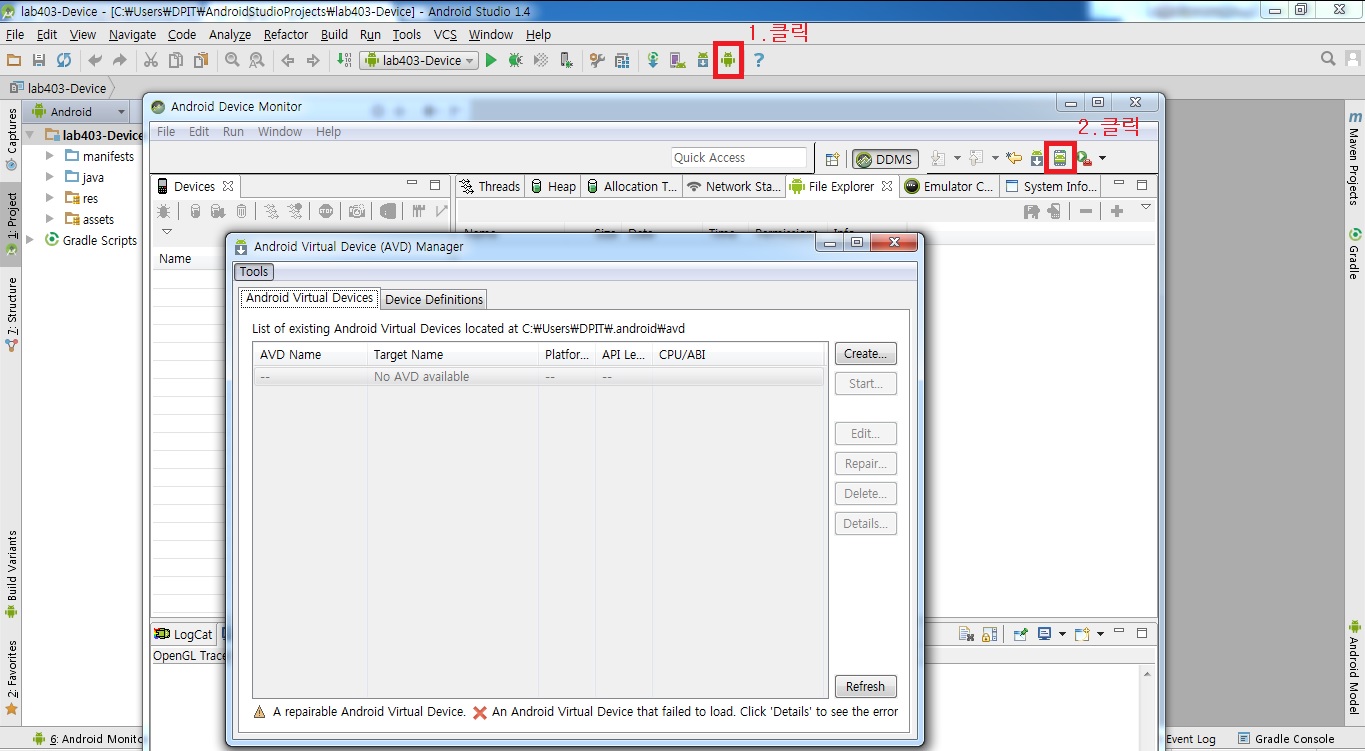Click the Debug app bug icon
The height and width of the screenshot is (751, 1365).
tap(515, 60)
